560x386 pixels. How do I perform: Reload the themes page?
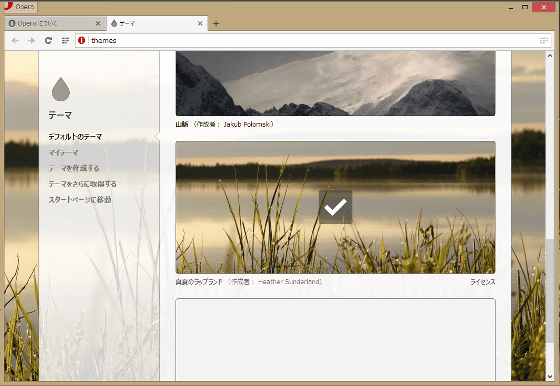click(x=48, y=40)
